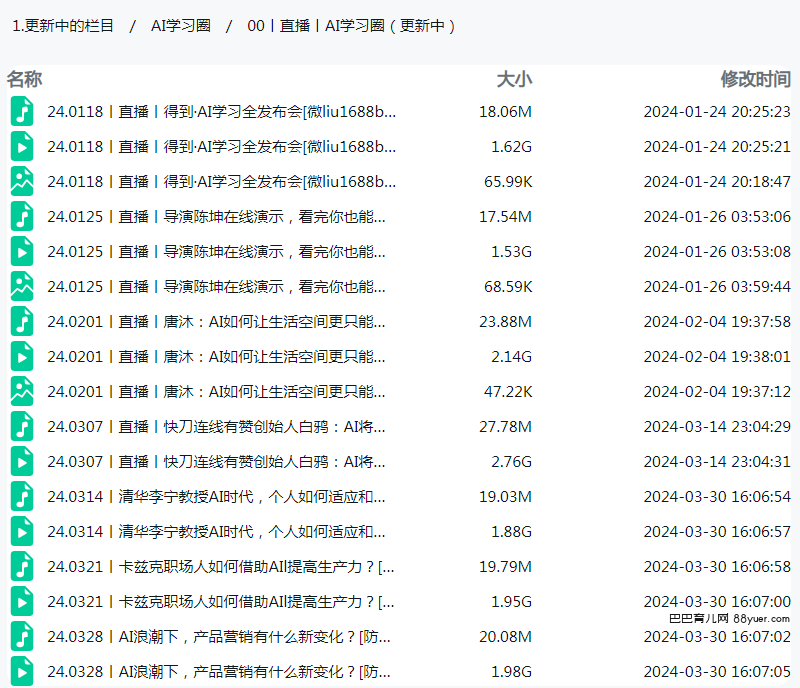Click the size value 47.22K
800x688 pixels.
[508, 391]
